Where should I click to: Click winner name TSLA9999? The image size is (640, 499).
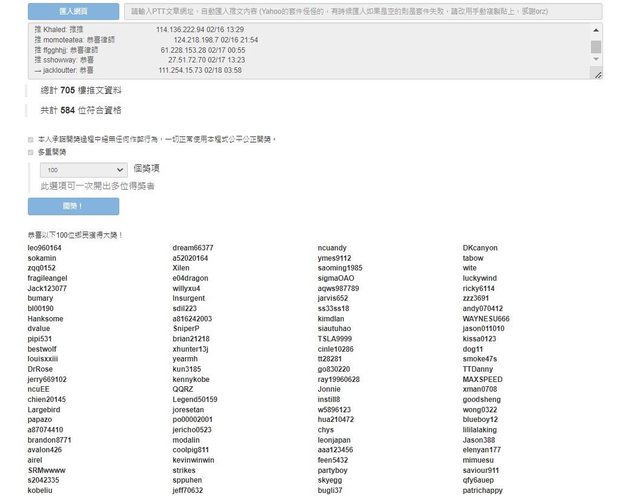(x=335, y=339)
